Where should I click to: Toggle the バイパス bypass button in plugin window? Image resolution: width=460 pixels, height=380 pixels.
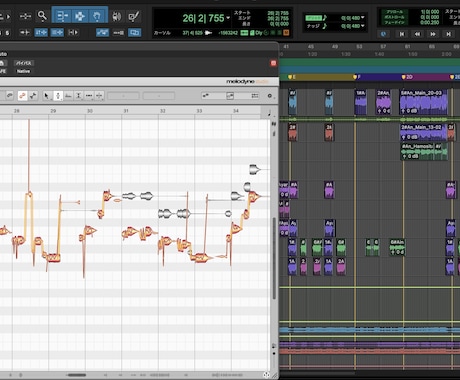coord(24,63)
